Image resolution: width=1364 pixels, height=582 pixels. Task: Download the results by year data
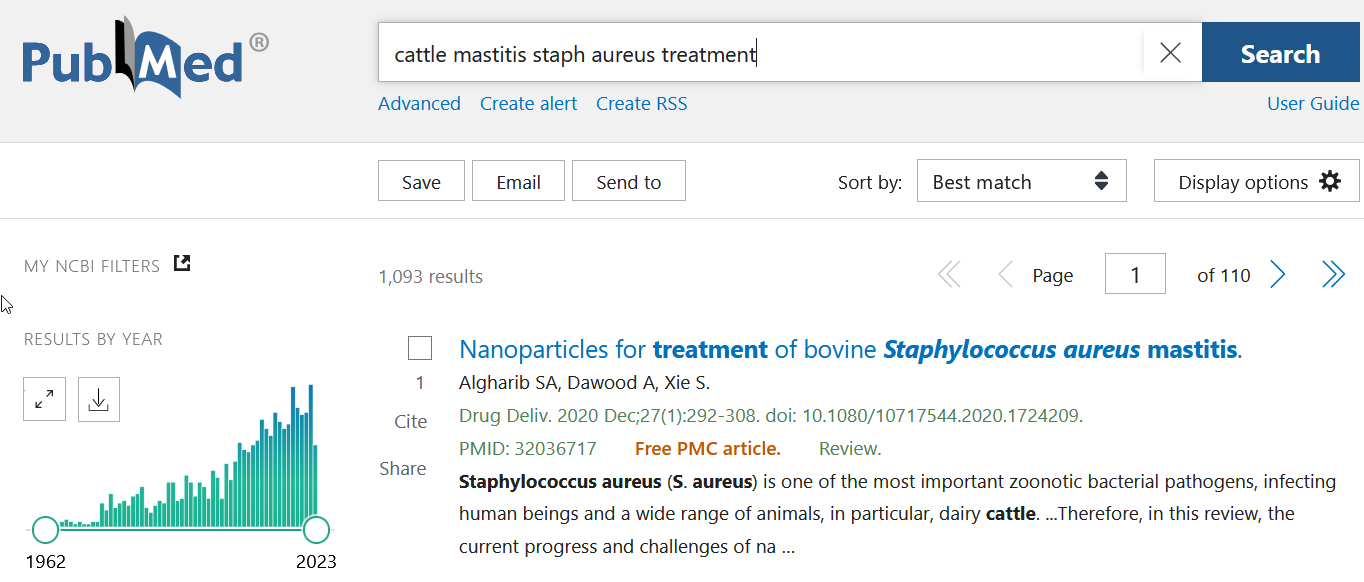coord(98,400)
